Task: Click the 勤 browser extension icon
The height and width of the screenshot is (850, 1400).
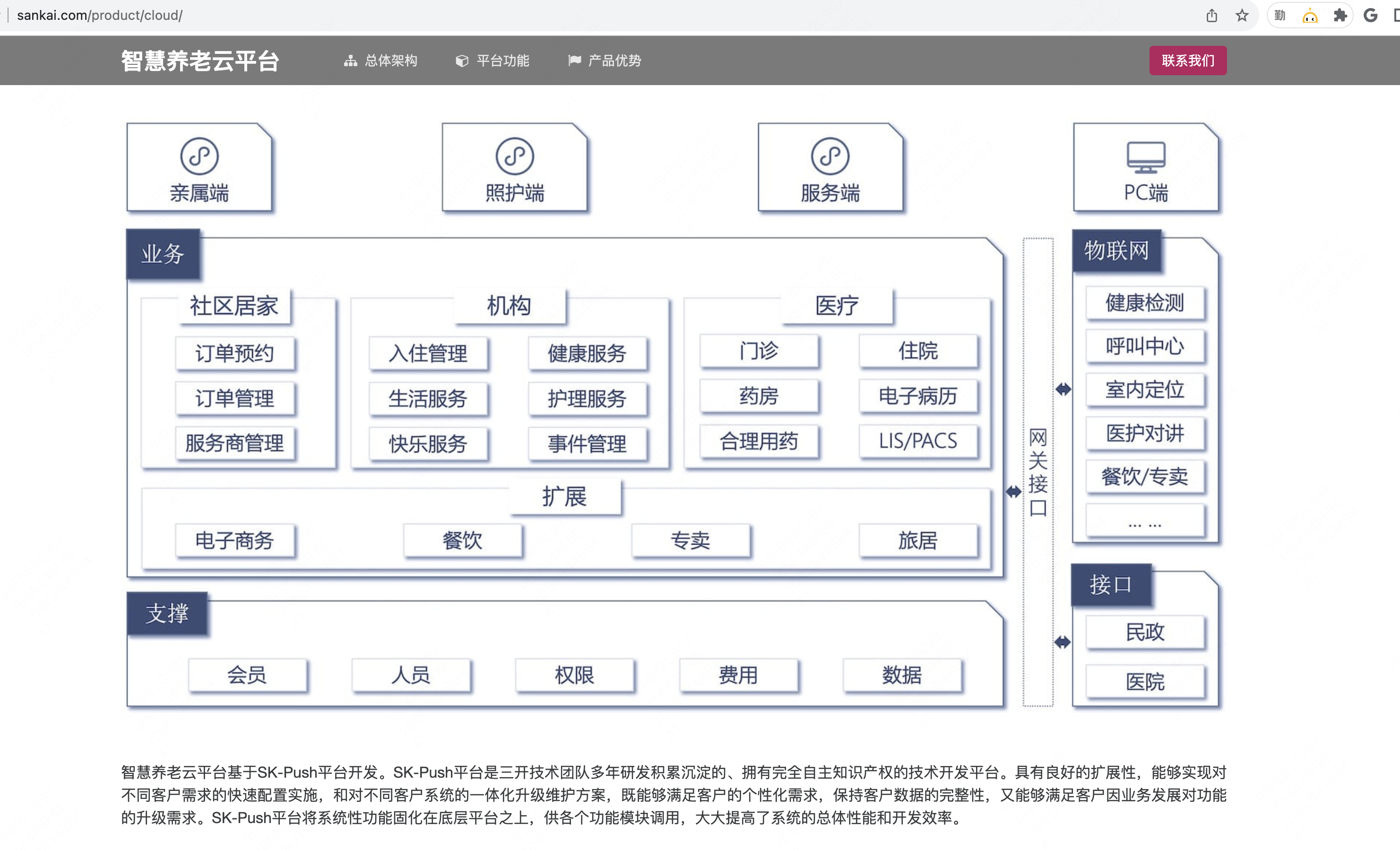Action: point(1279,15)
